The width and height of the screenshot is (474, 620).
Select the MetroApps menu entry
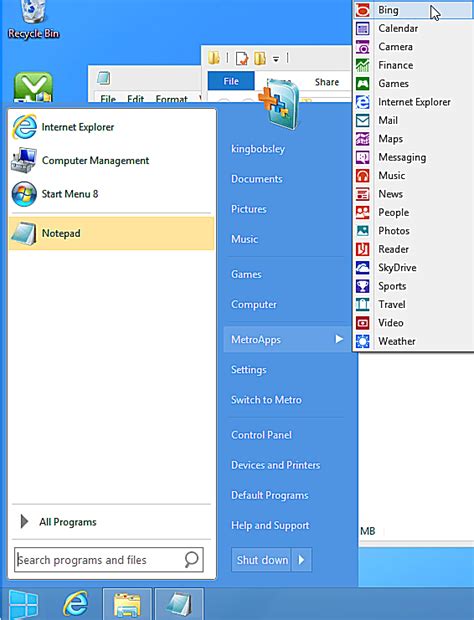tap(287, 339)
